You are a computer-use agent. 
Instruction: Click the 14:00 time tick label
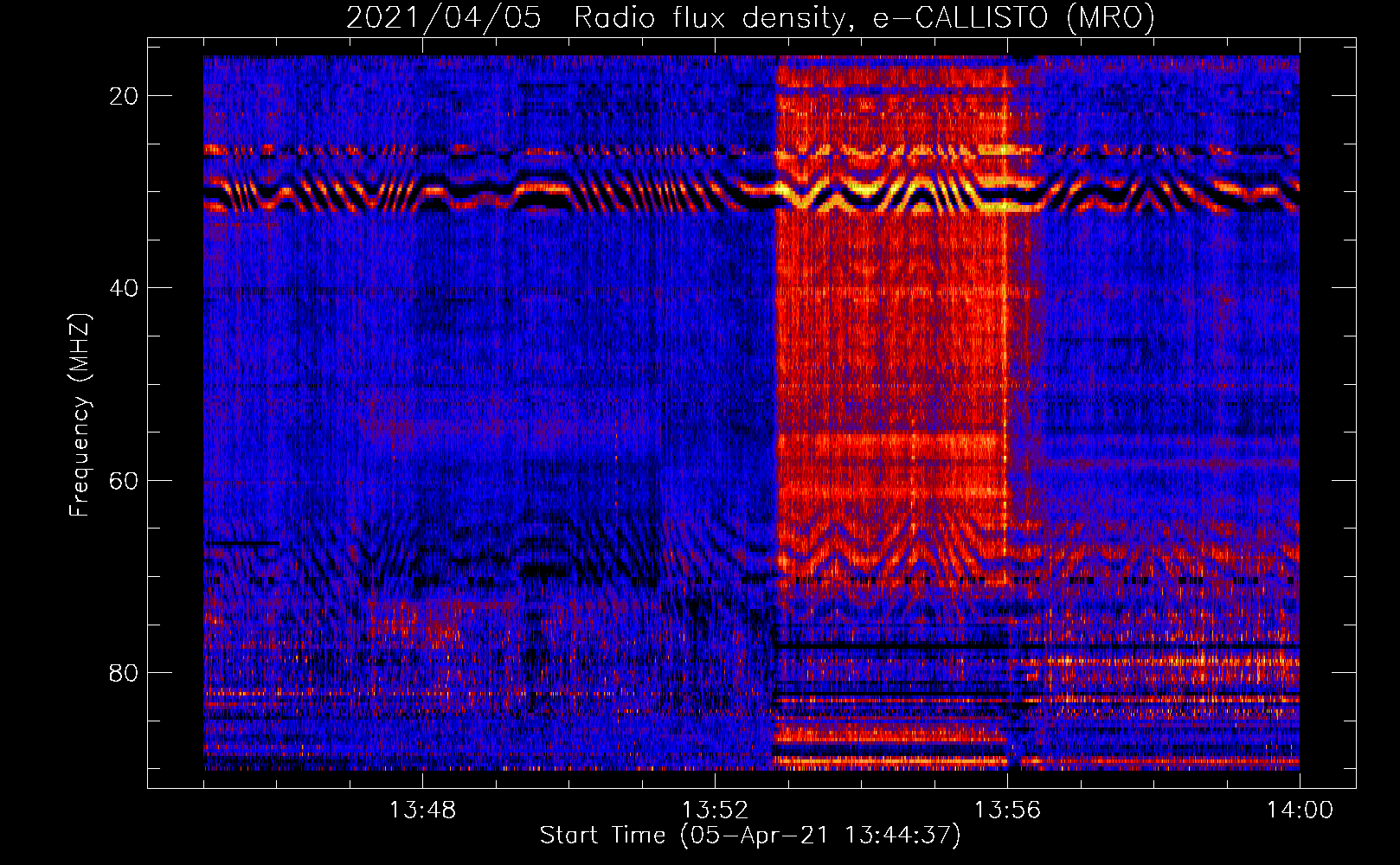click(x=1300, y=811)
